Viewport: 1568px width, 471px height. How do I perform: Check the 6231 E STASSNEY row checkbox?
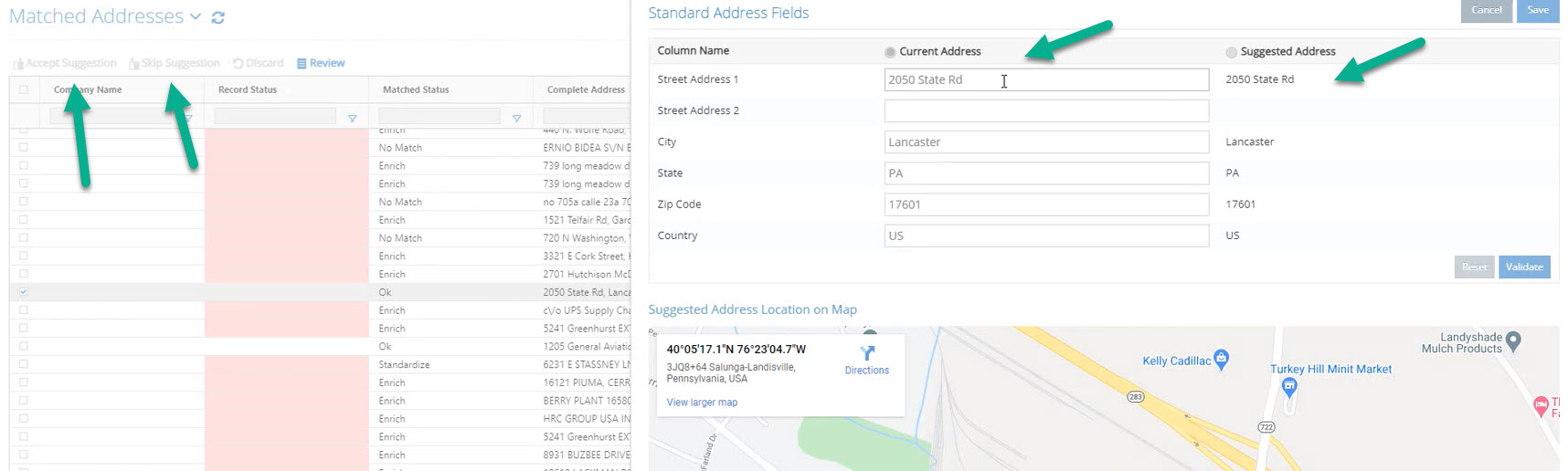coord(24,364)
